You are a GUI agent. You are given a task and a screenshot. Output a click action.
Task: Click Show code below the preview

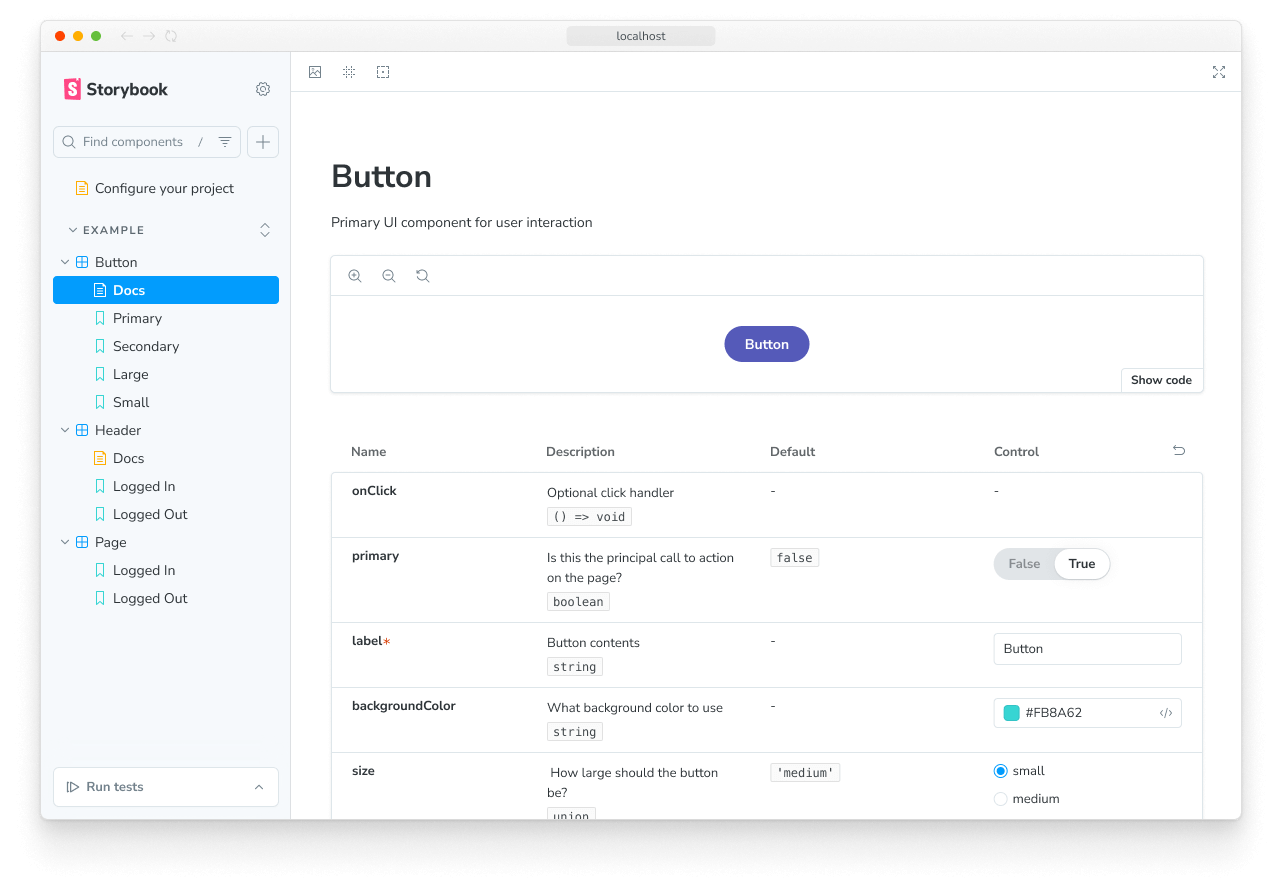pyautogui.click(x=1161, y=380)
